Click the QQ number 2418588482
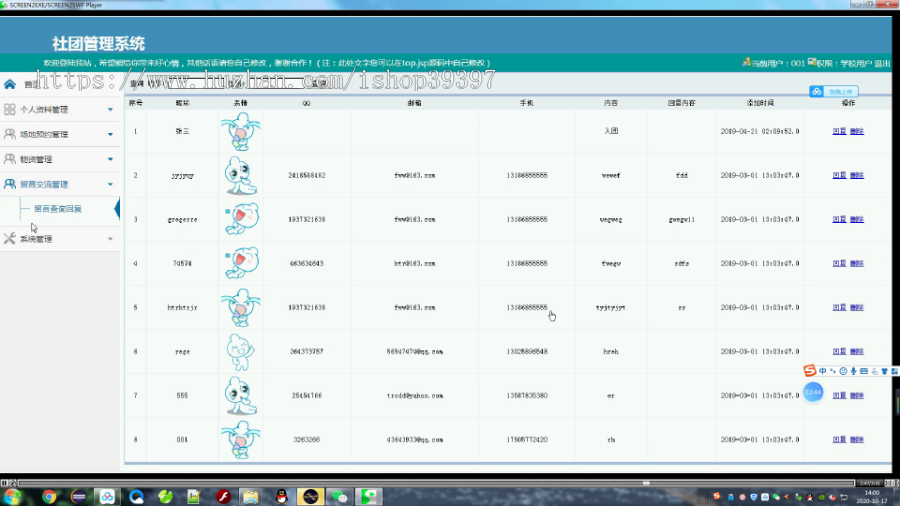 (307, 176)
